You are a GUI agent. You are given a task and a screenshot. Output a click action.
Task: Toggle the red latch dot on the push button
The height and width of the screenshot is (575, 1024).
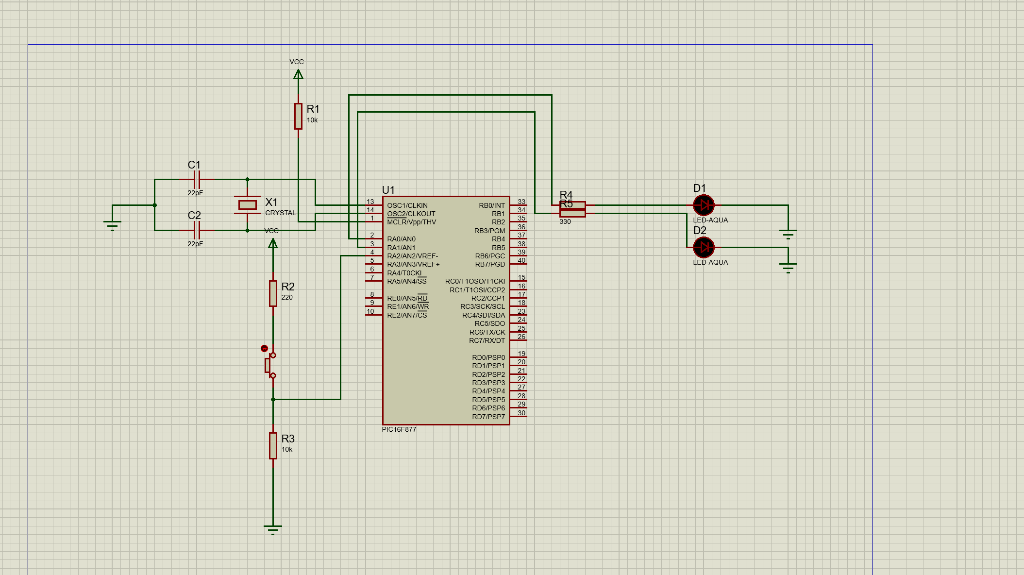click(264, 349)
